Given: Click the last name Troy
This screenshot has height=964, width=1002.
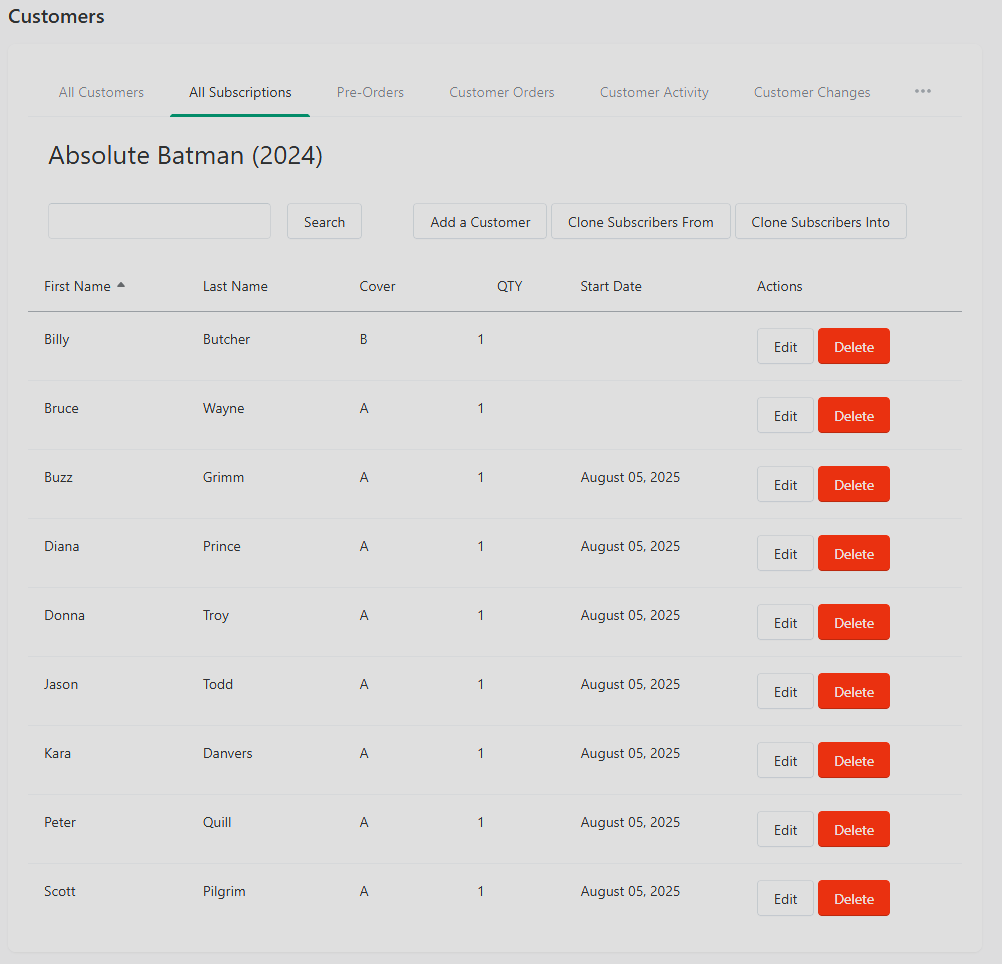Looking at the screenshot, I should point(215,615).
